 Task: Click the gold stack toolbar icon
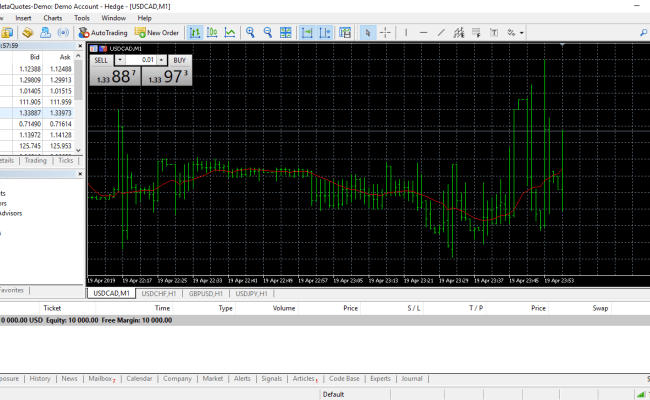28,32
